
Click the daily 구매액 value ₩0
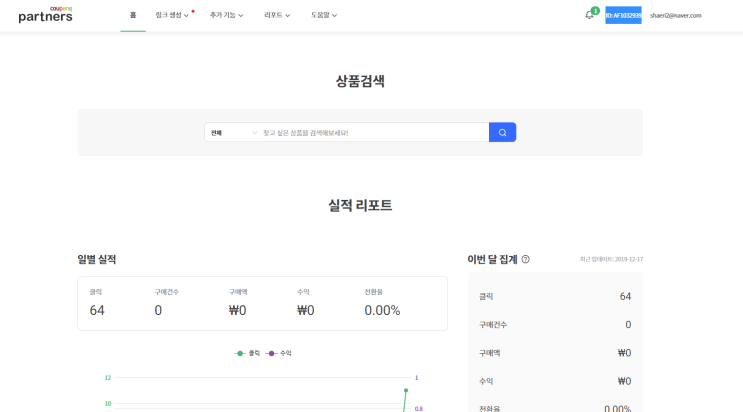(237, 311)
